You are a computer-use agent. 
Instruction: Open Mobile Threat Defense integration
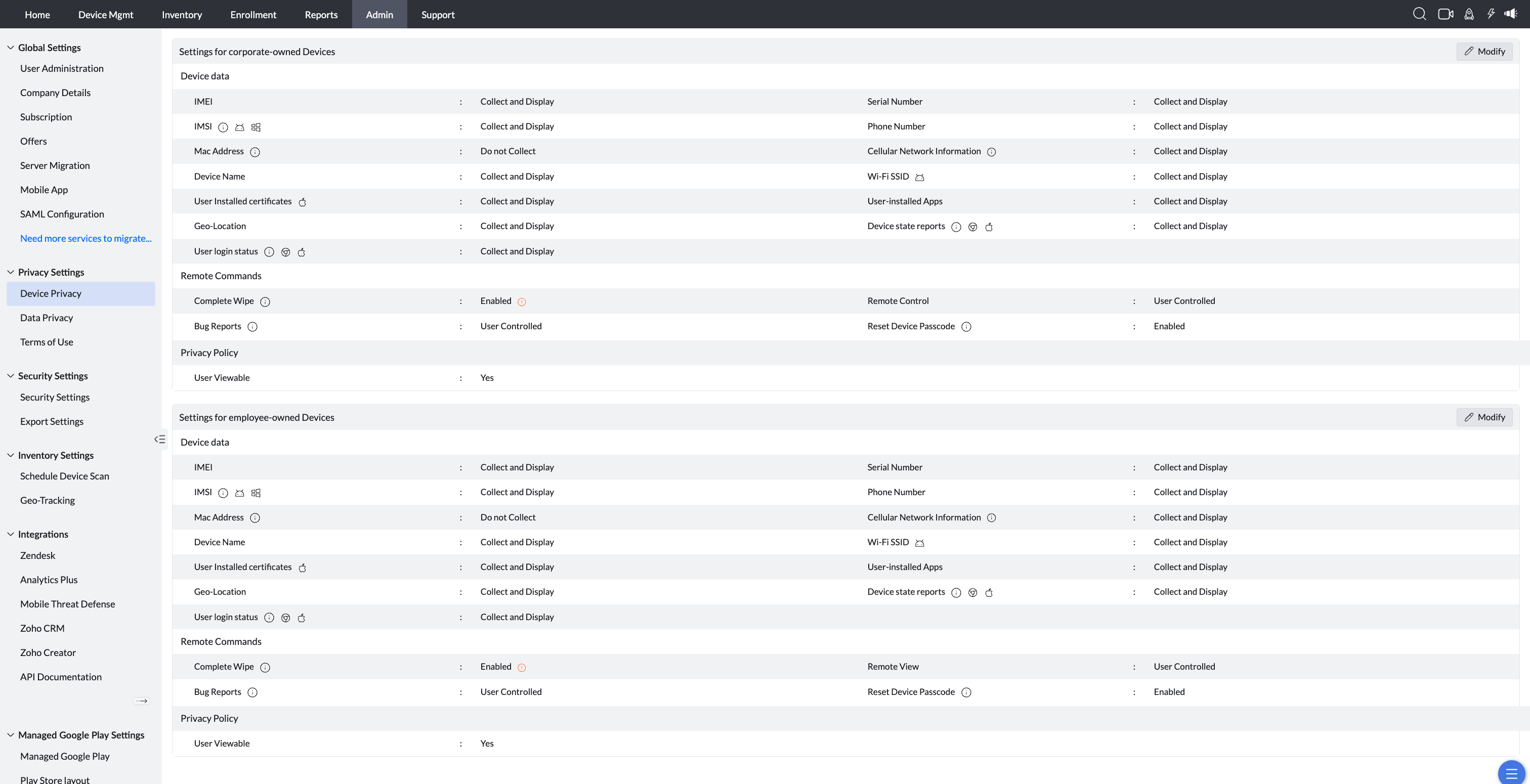click(x=68, y=604)
